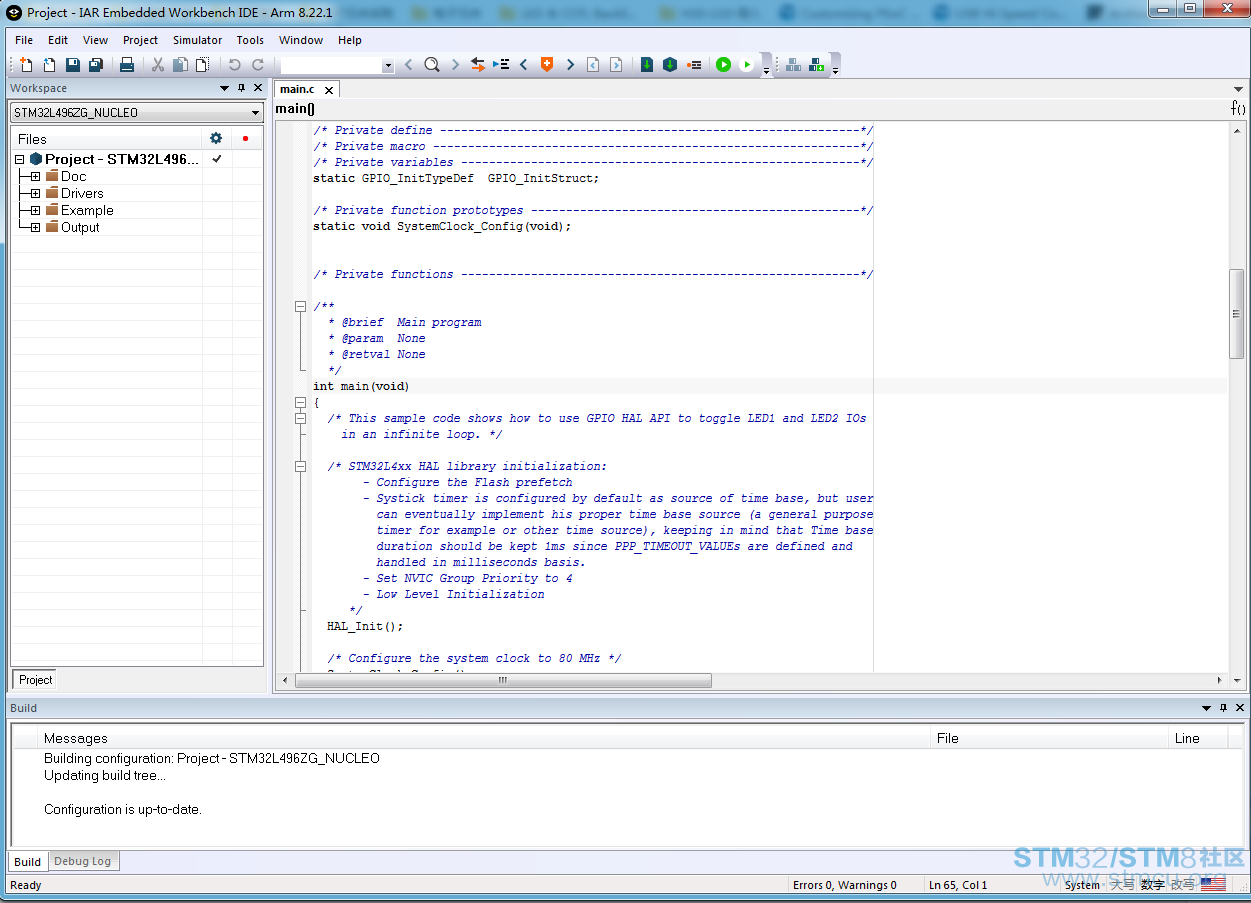The image size is (1251, 903).
Task: Redo the edit via the toolbar
Action: pos(257,65)
